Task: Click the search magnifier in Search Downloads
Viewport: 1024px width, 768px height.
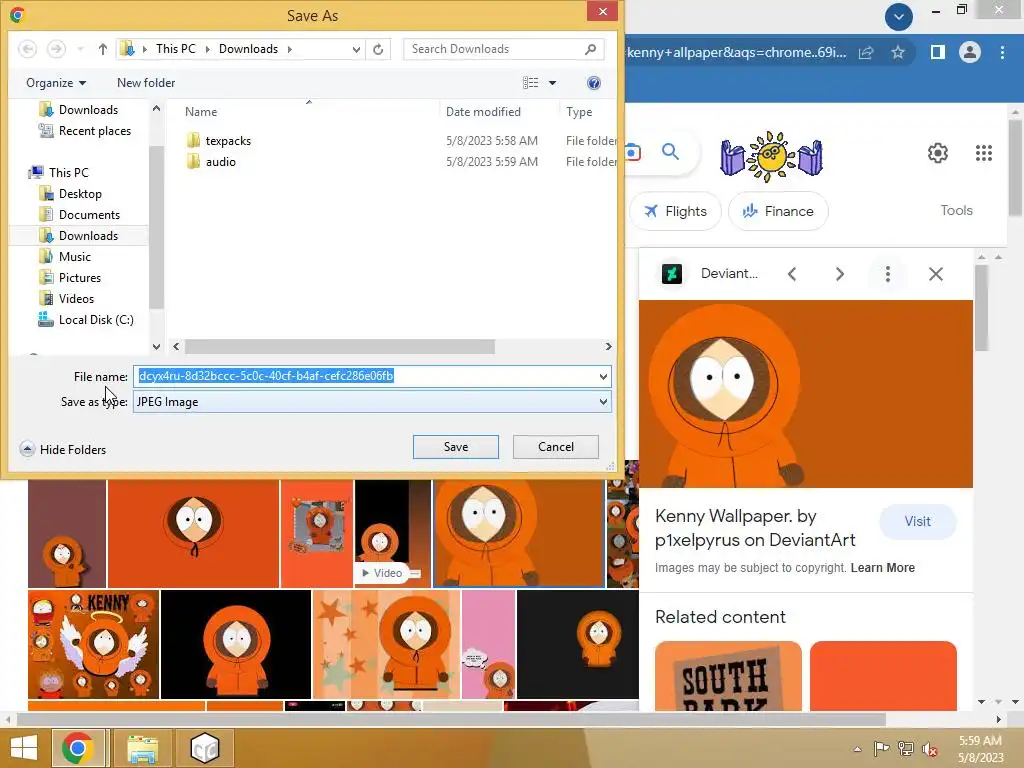Action: pyautogui.click(x=590, y=49)
